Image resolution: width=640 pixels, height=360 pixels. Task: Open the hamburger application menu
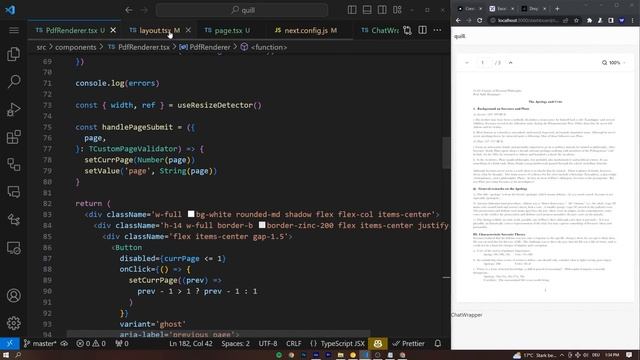[x=14, y=31]
